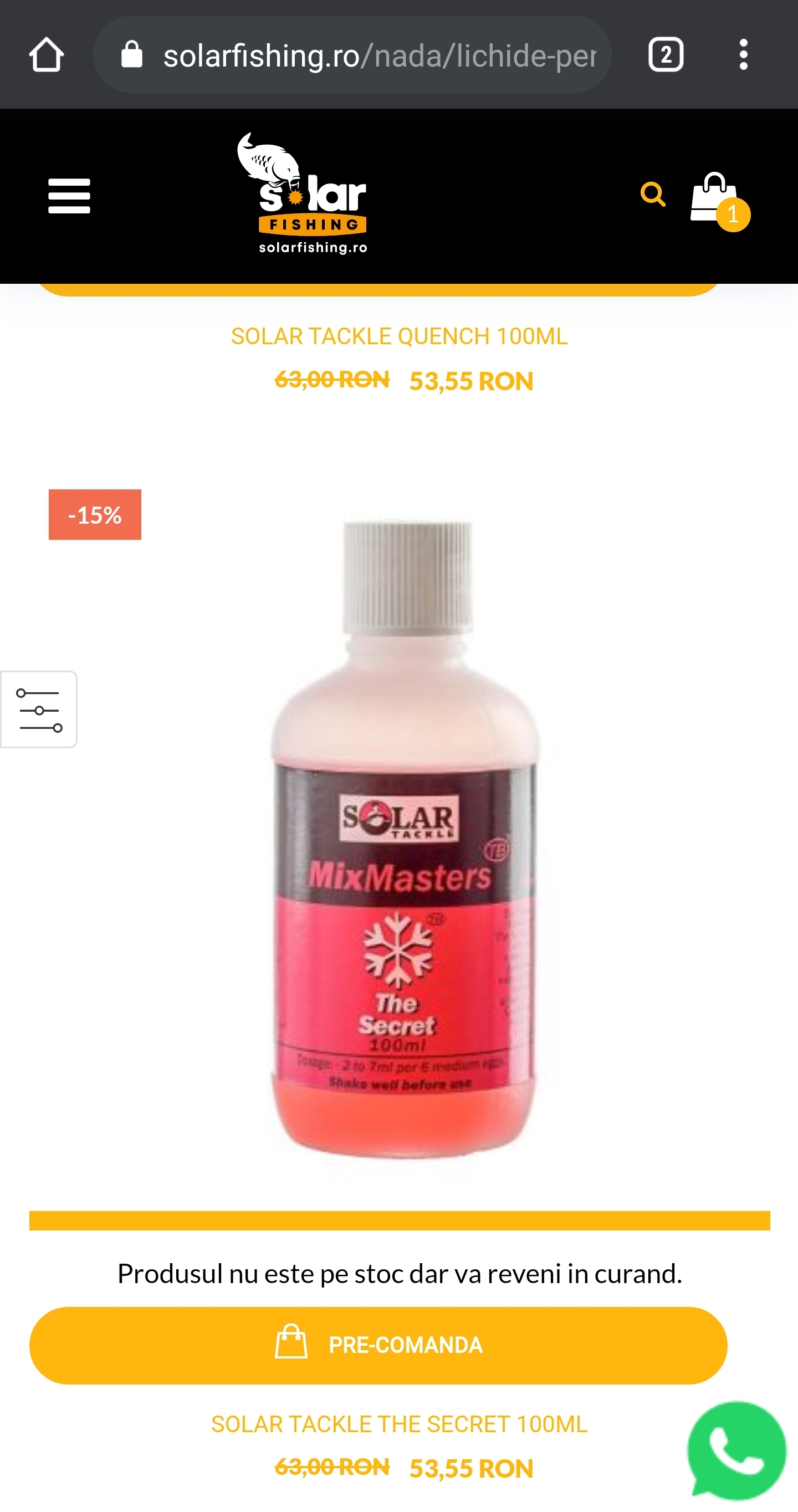The height and width of the screenshot is (1512, 798).
Task: Open the product filters sliders panel
Action: (x=39, y=709)
